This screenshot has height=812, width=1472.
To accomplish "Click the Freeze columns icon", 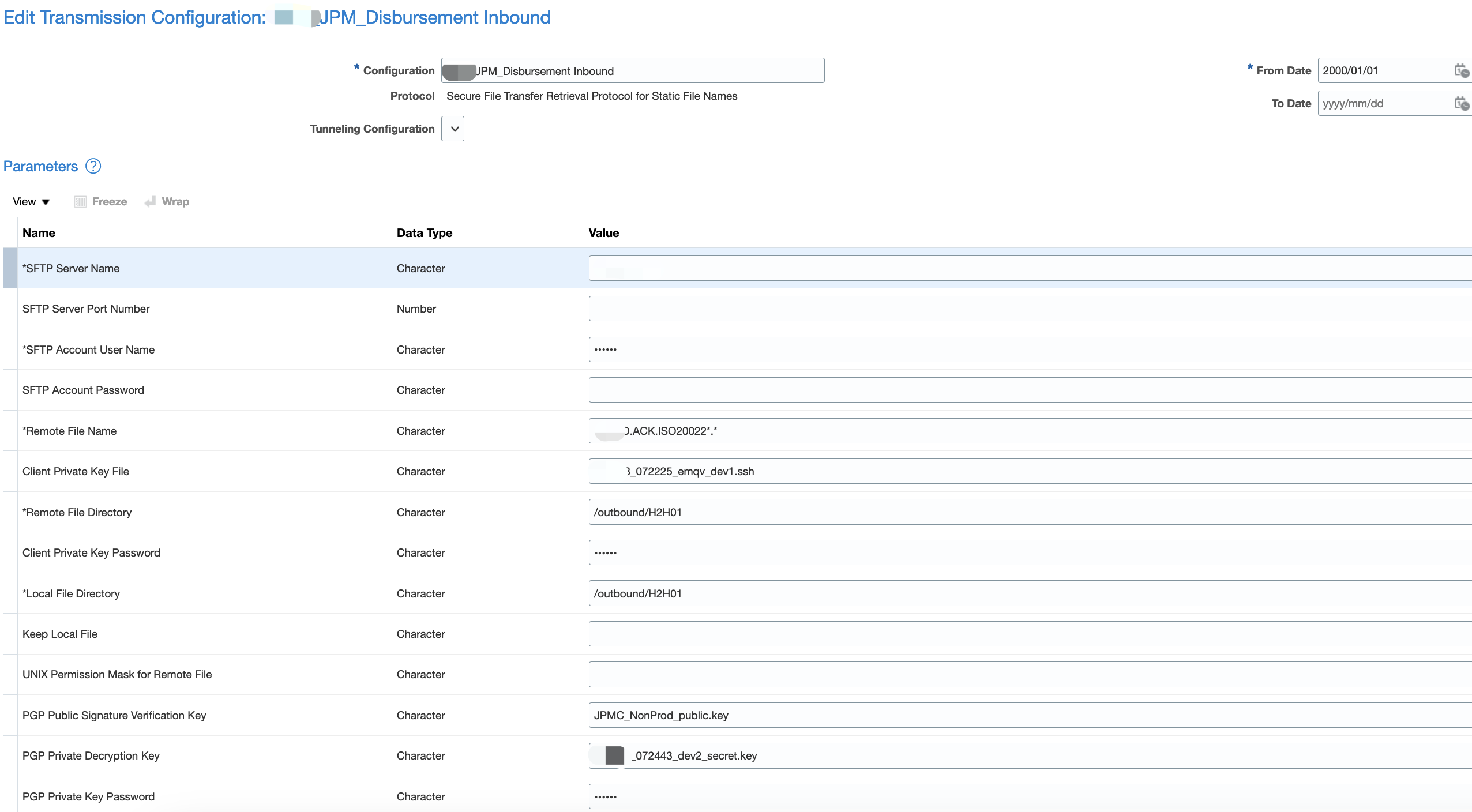I will (81, 201).
